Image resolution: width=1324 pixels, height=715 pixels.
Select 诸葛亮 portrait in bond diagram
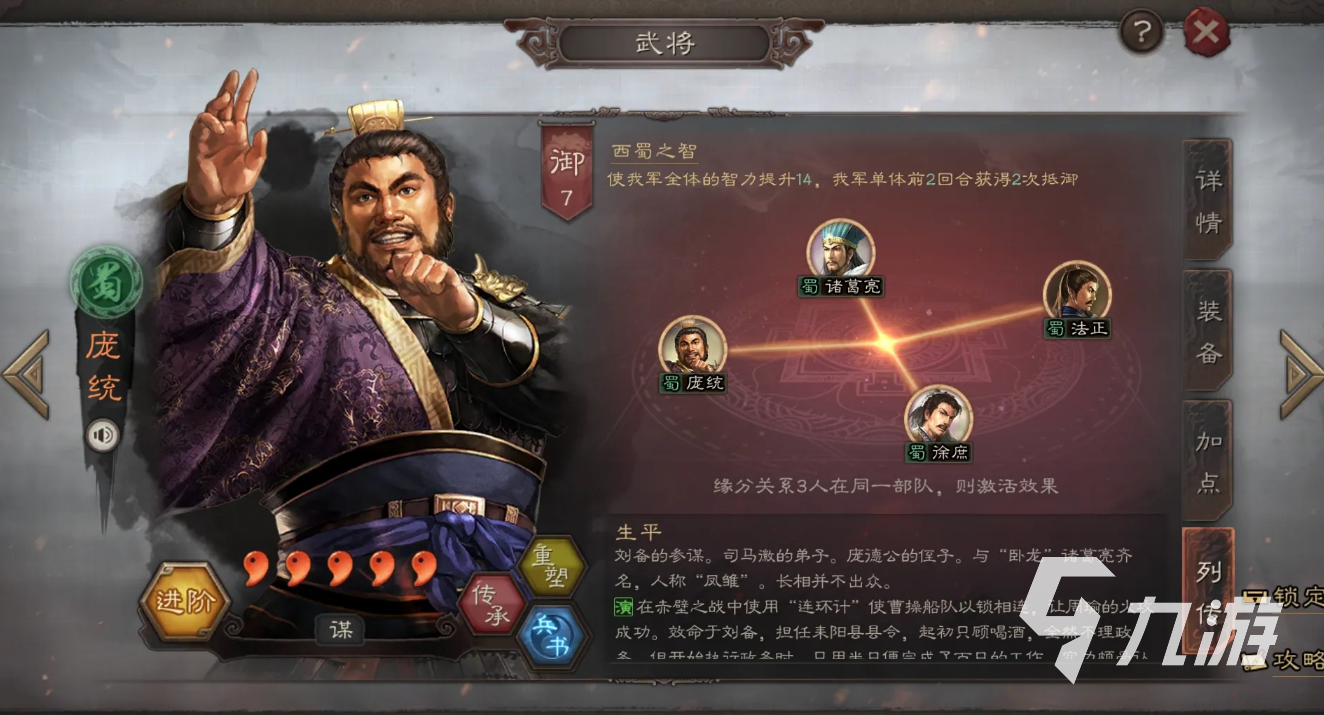click(x=840, y=249)
